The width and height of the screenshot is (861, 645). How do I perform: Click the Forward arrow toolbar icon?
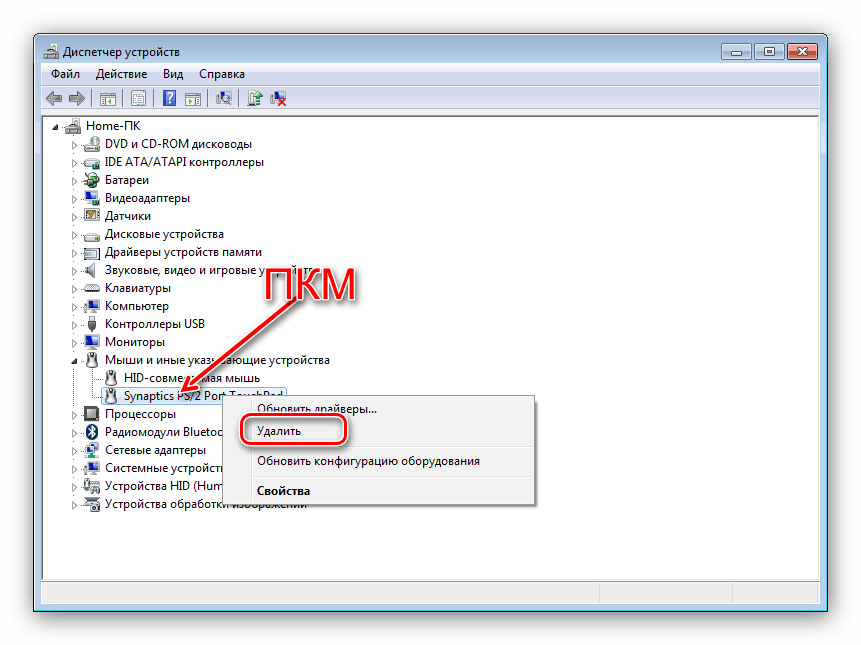click(x=77, y=99)
